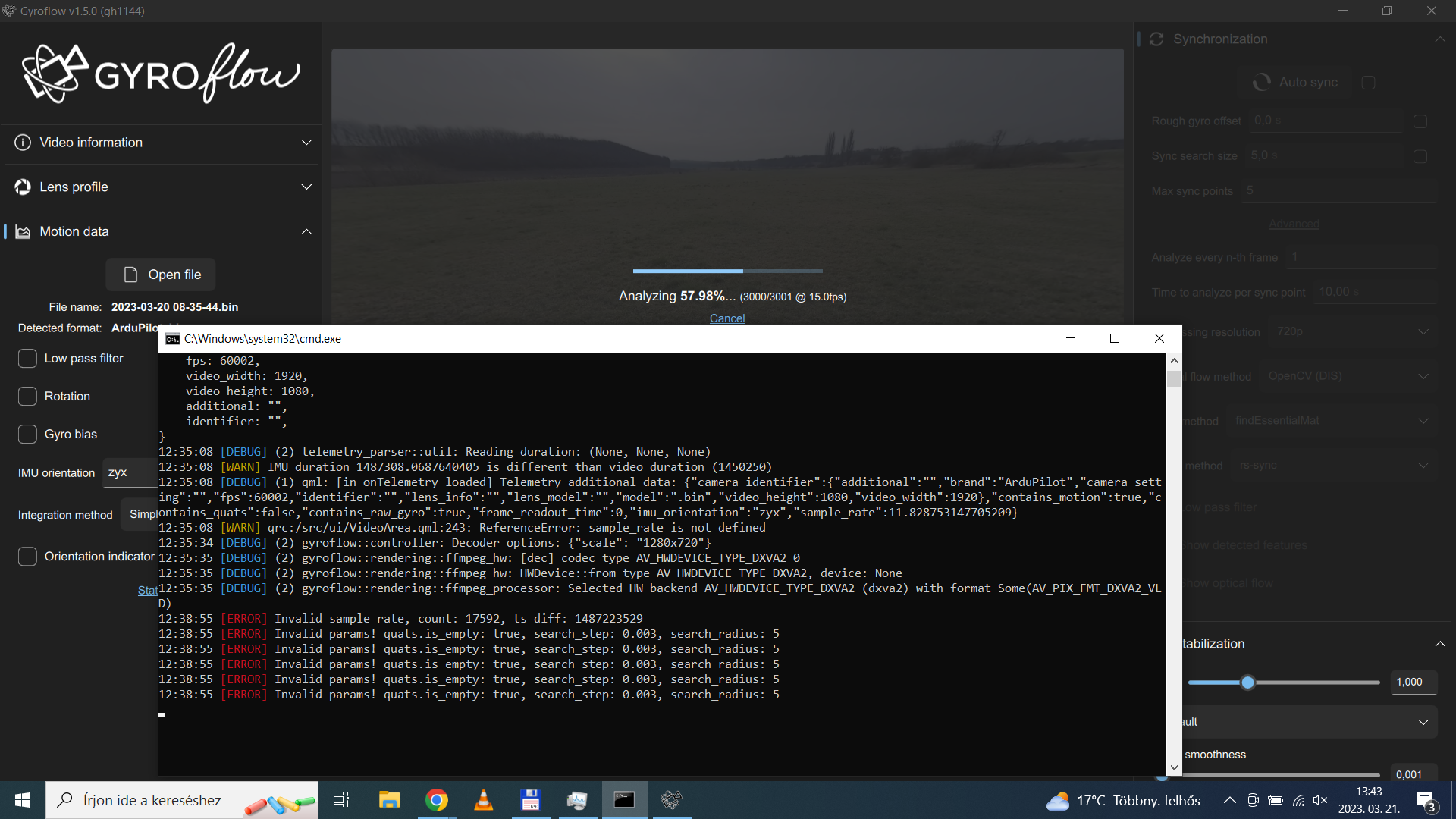Click the Open file button

(160, 274)
